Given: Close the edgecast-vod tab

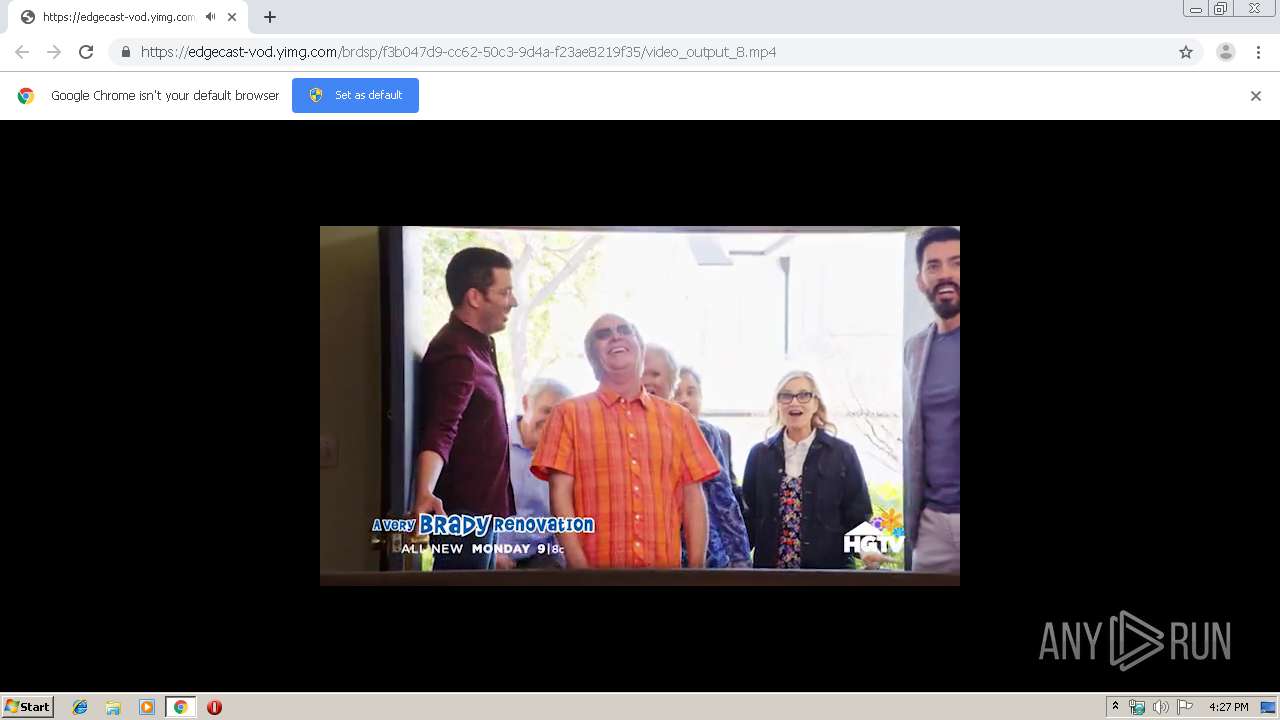Looking at the screenshot, I should [x=232, y=17].
